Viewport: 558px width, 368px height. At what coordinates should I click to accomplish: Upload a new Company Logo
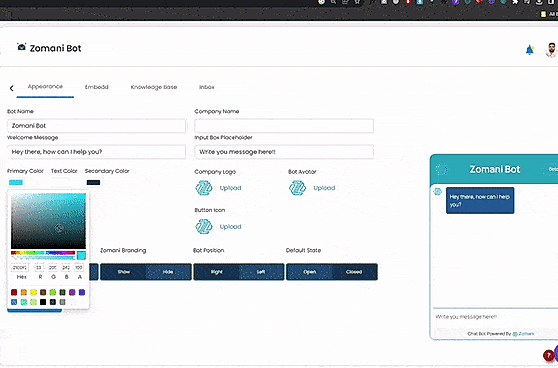tap(230, 188)
